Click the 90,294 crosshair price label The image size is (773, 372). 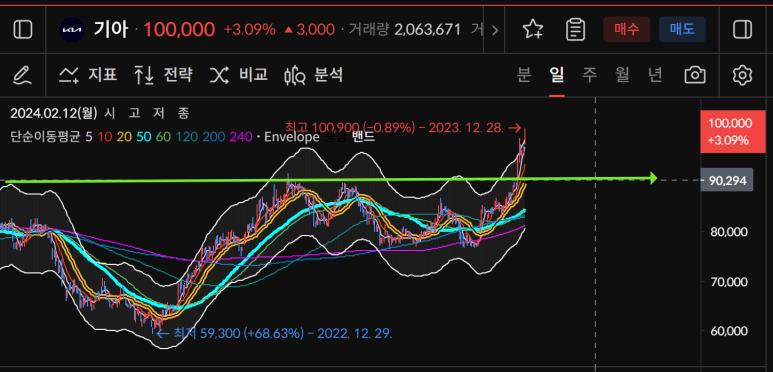point(727,180)
